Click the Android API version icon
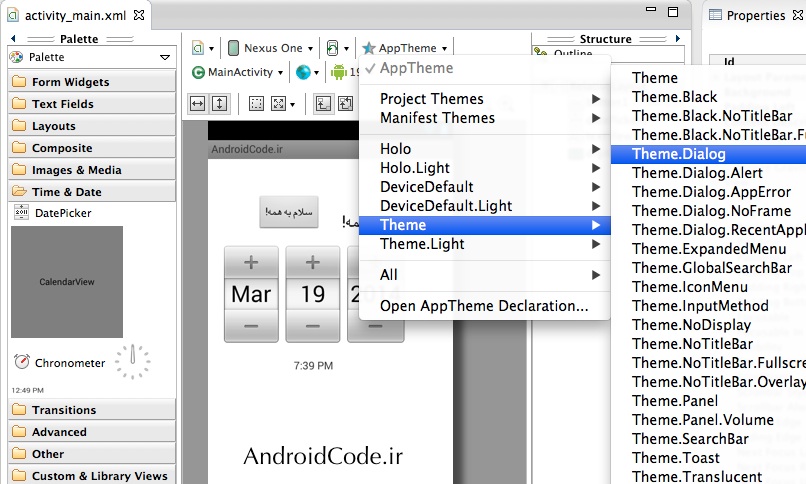 tap(338, 72)
